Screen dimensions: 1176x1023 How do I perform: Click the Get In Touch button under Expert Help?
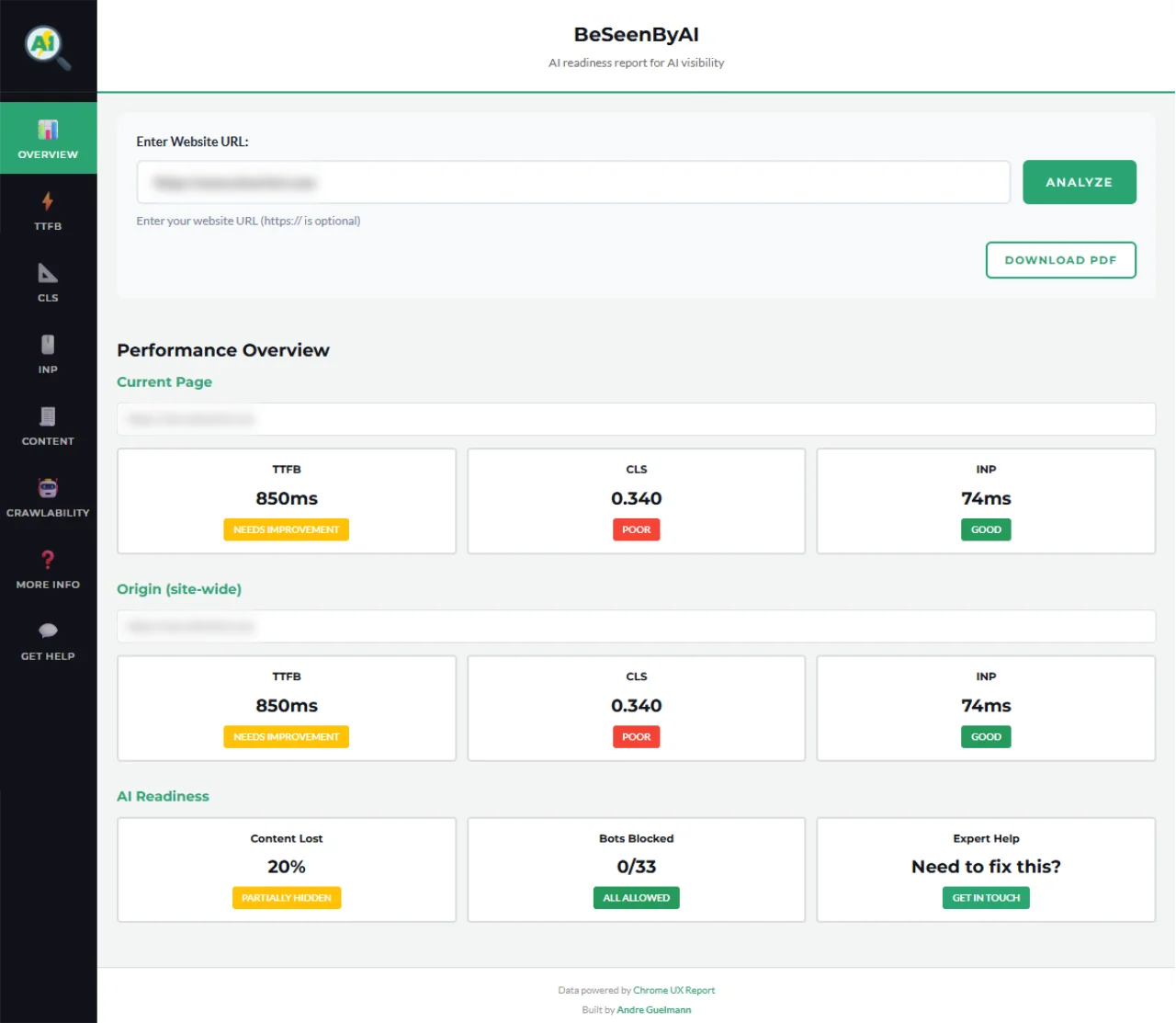click(986, 898)
